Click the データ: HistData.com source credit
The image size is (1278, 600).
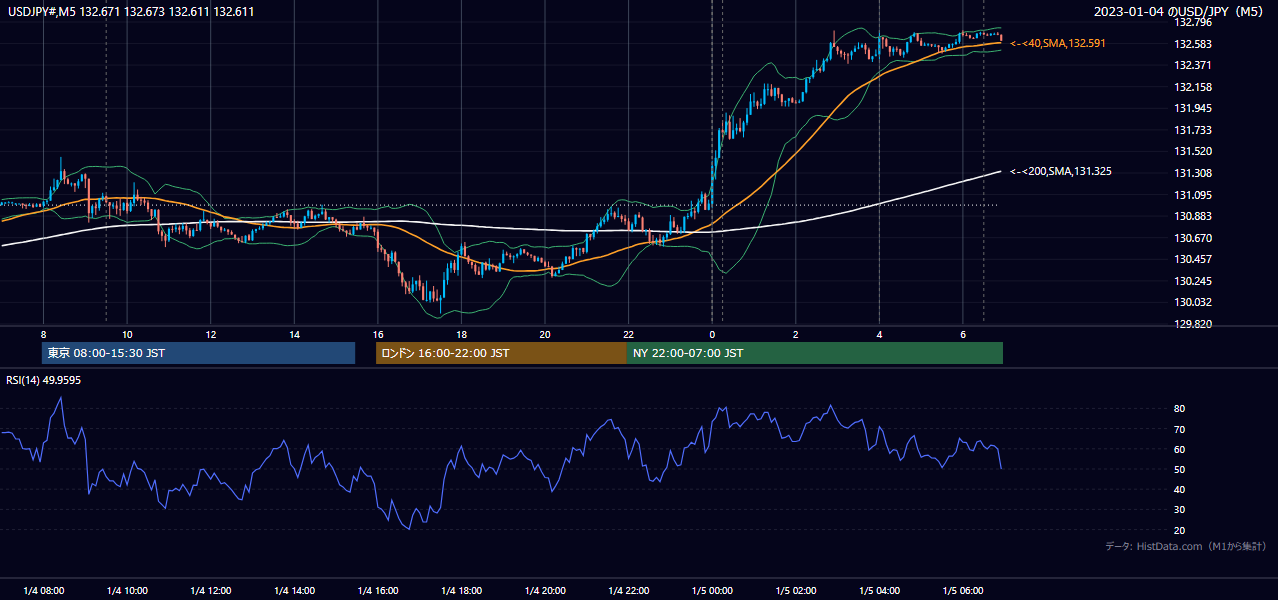click(x=1185, y=546)
